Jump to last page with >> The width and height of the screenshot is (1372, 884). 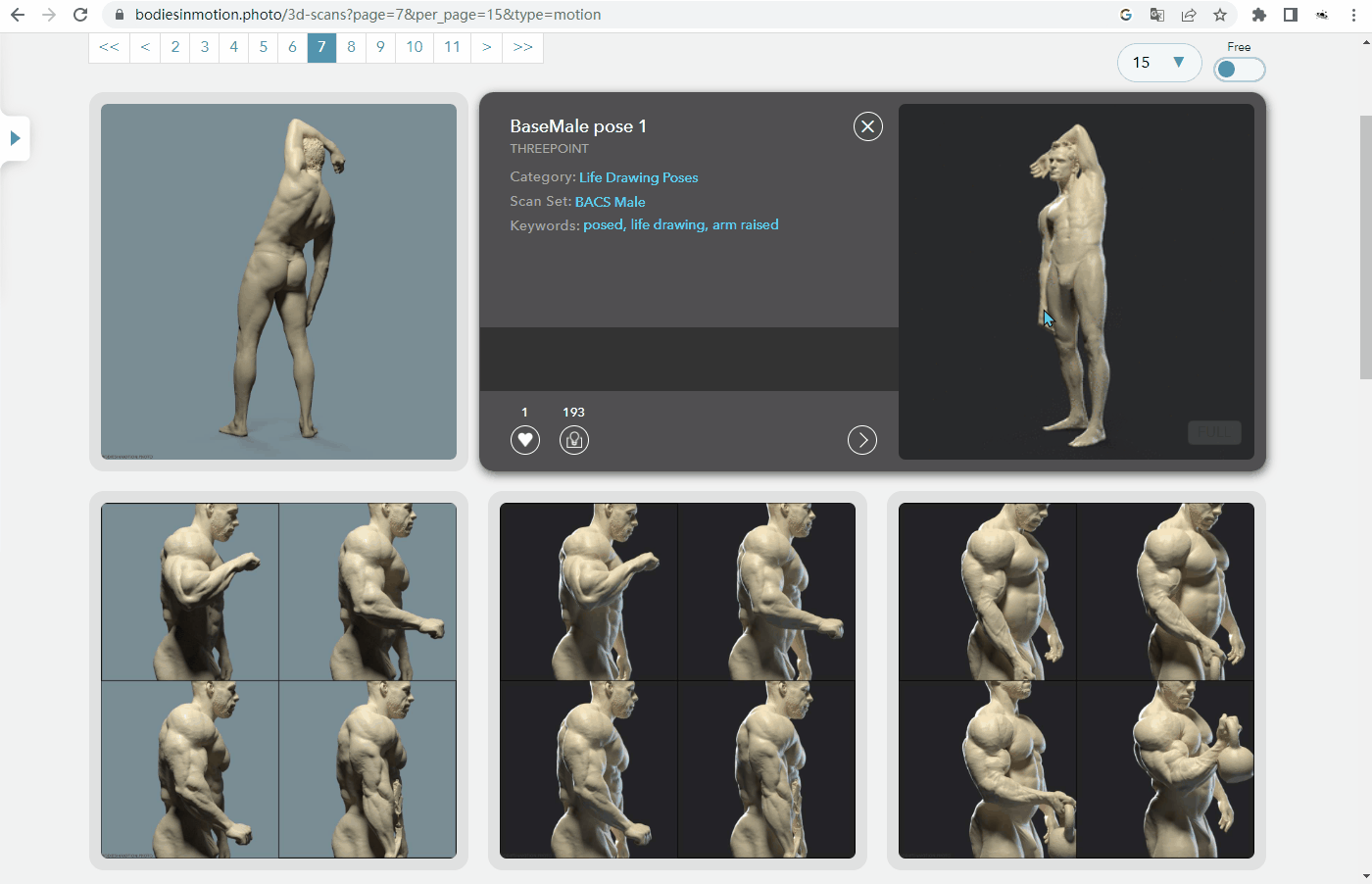click(523, 47)
